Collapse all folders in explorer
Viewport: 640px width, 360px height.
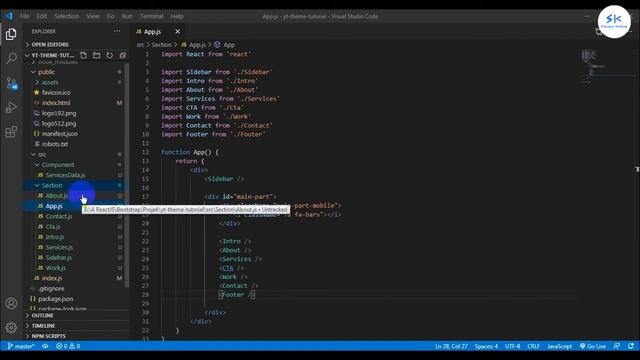click(x=123, y=55)
